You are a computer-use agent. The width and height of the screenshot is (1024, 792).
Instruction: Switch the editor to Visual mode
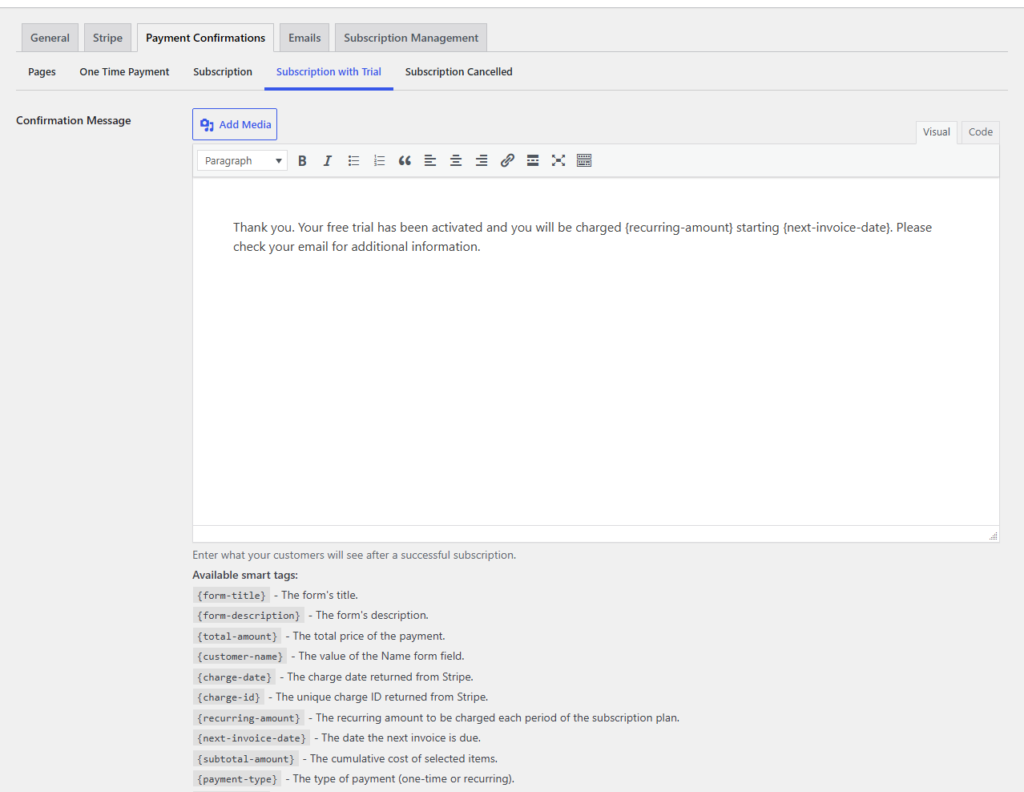(x=936, y=132)
